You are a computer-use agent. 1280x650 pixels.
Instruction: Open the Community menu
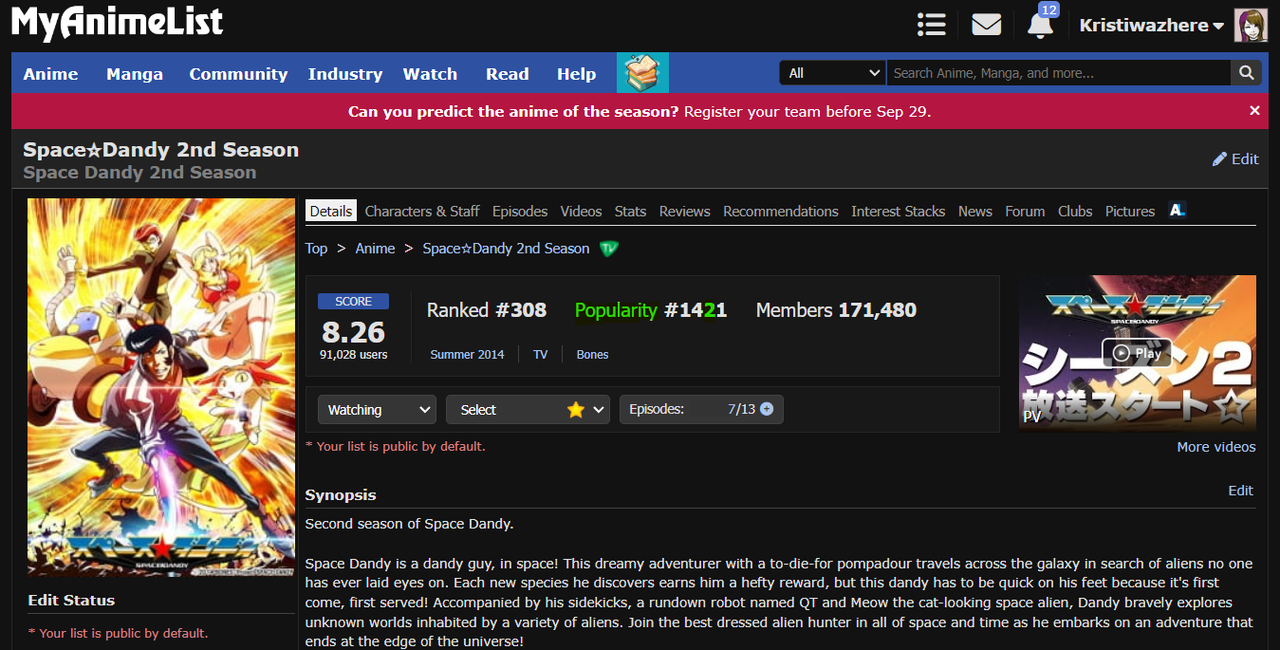pos(238,74)
